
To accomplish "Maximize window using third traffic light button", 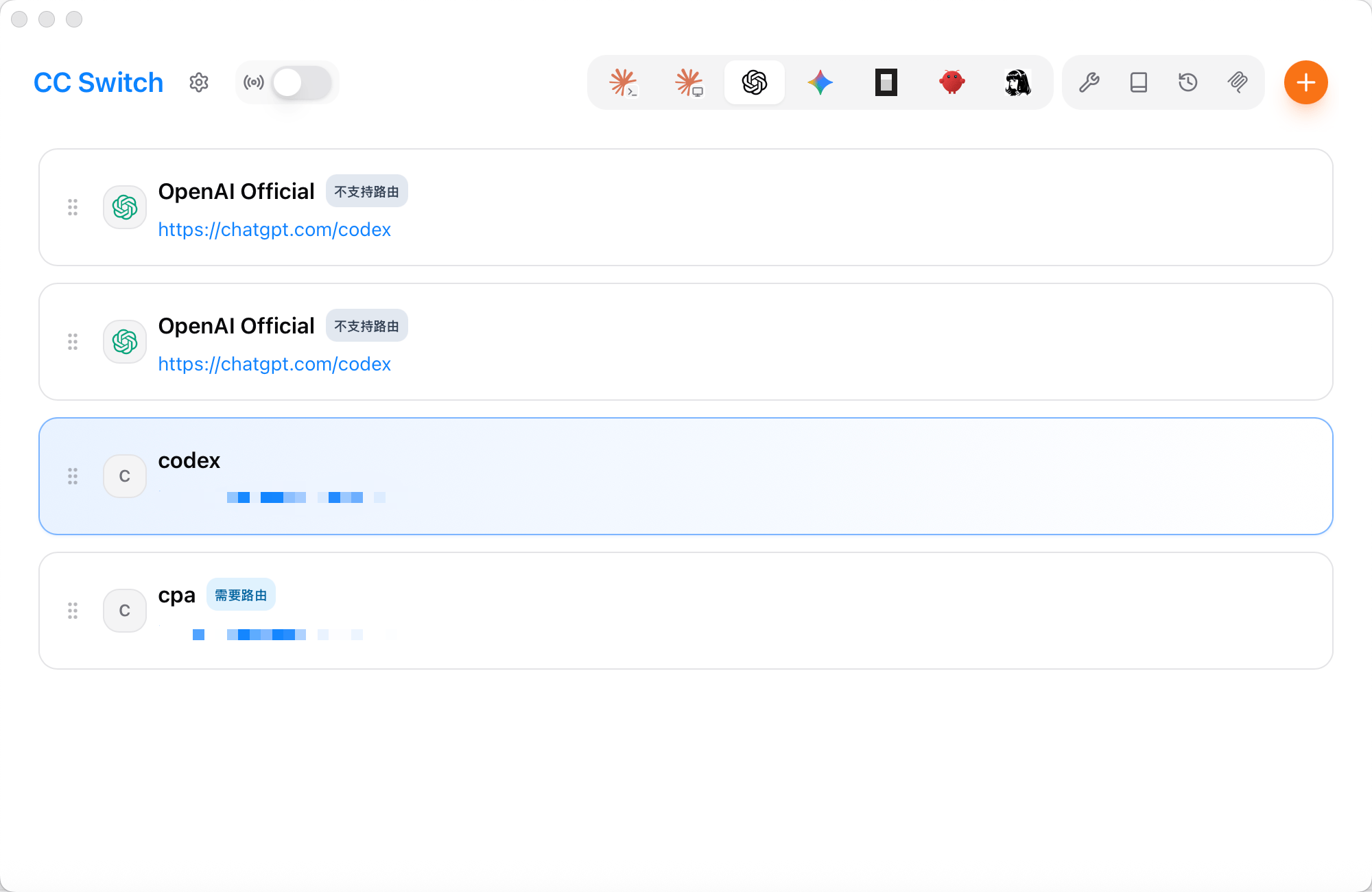I will coord(74,19).
